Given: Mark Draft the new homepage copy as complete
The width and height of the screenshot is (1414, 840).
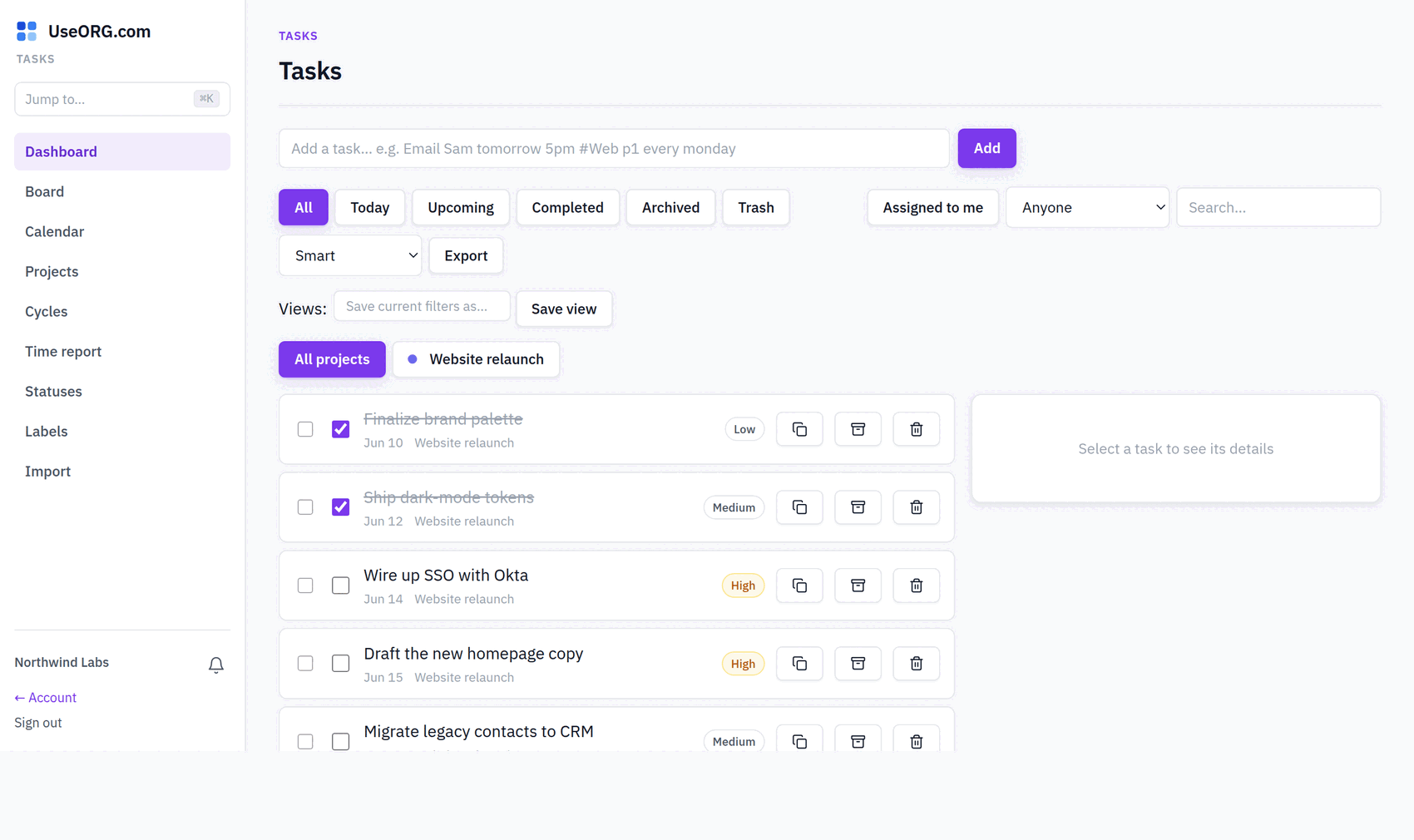Looking at the screenshot, I should click(x=340, y=664).
